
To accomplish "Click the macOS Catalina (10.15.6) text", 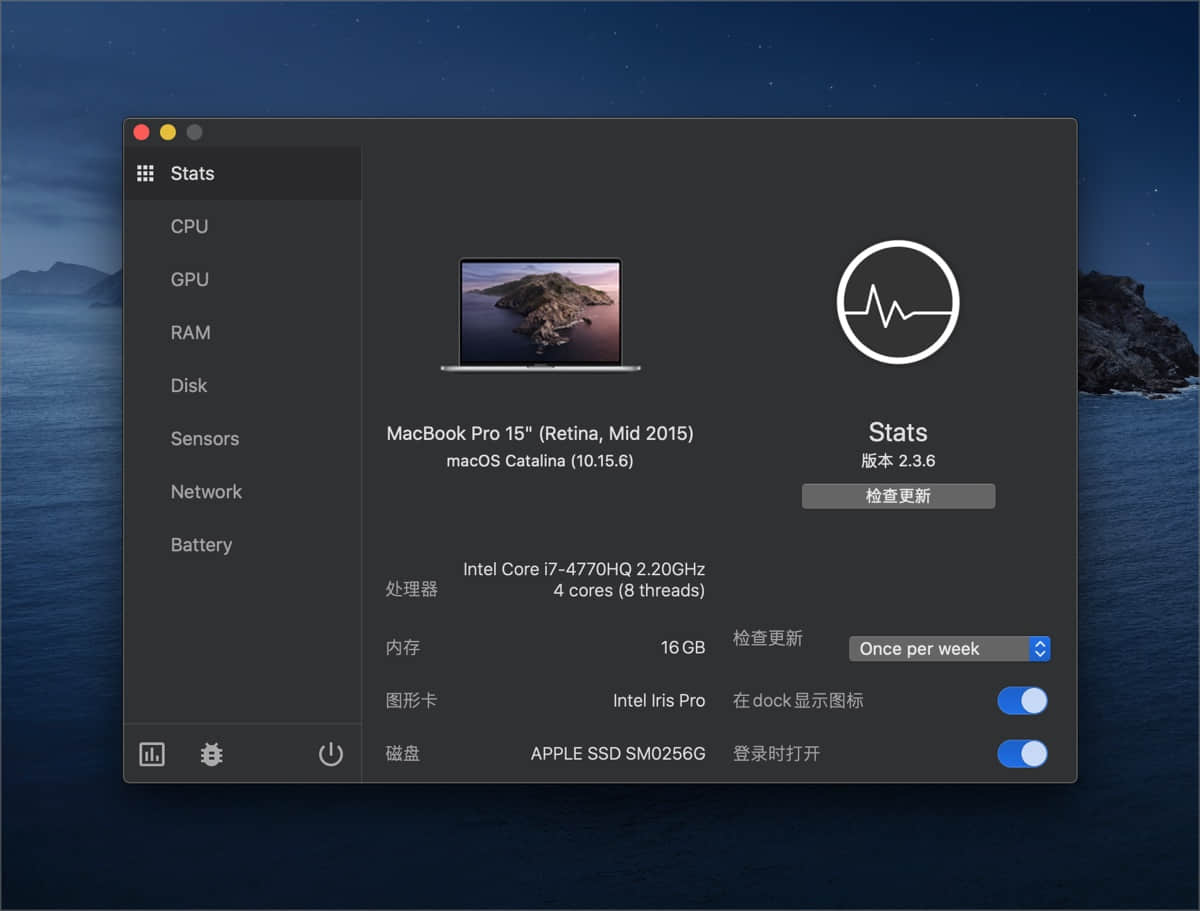I will [540, 461].
